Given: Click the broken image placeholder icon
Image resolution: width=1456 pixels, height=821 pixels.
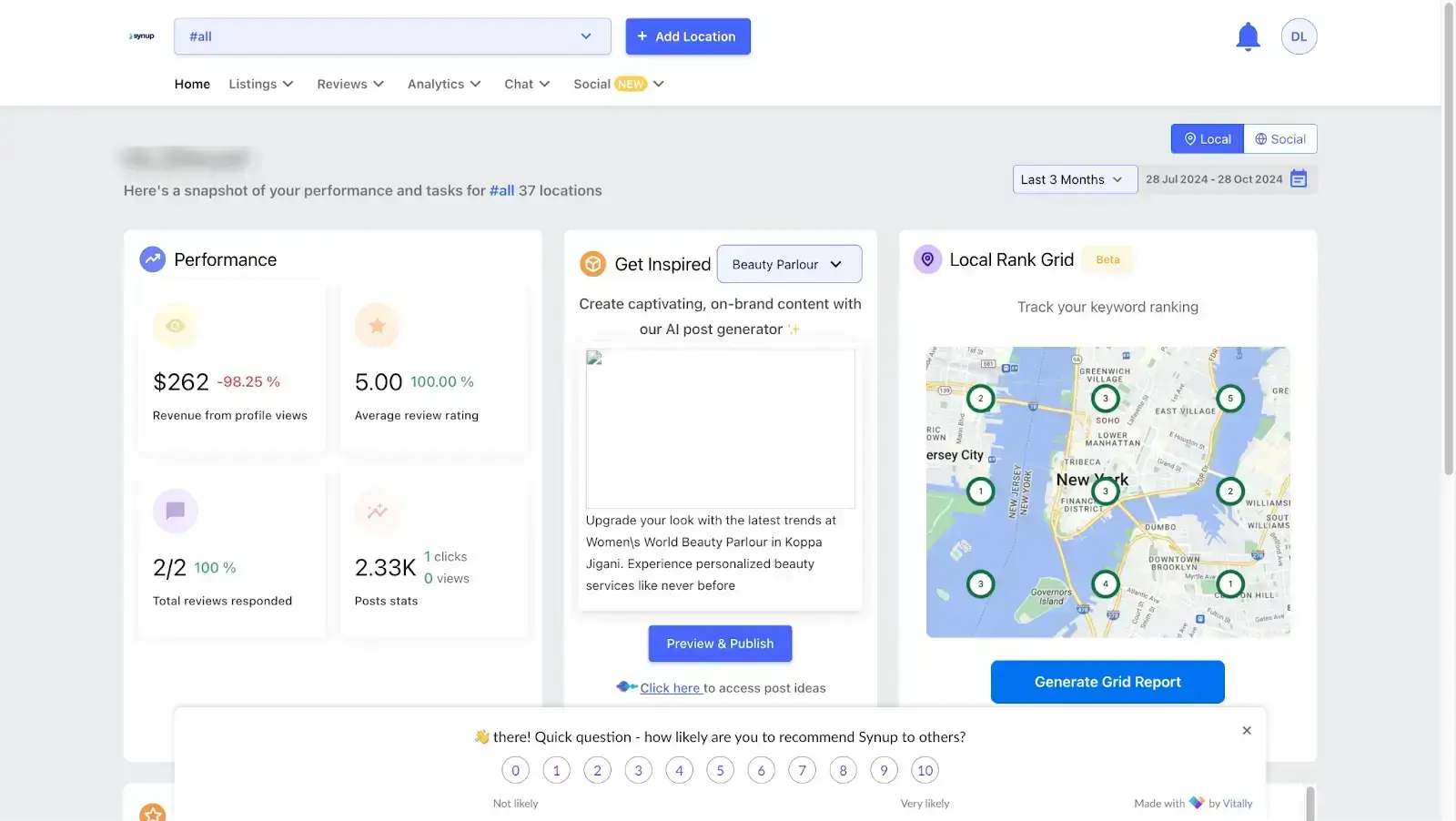Looking at the screenshot, I should [x=594, y=358].
